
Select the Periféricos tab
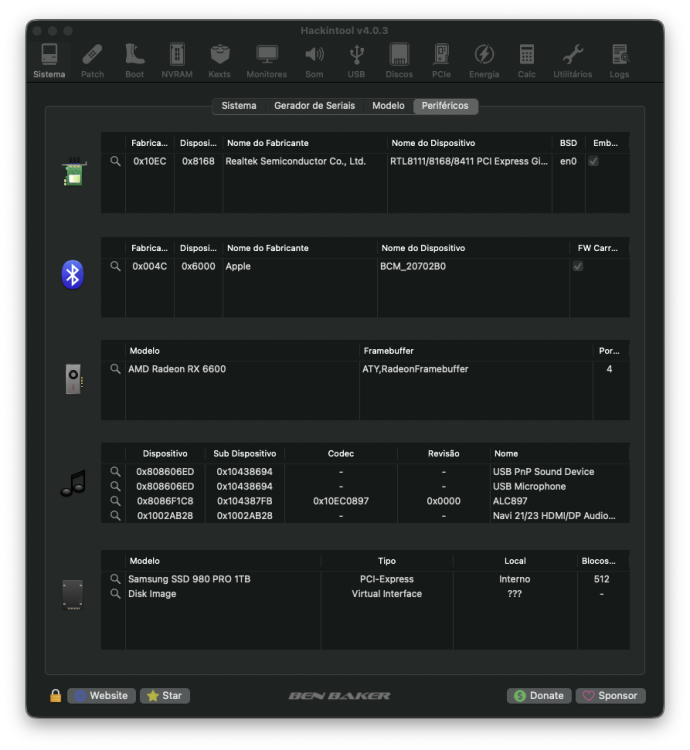pos(445,106)
